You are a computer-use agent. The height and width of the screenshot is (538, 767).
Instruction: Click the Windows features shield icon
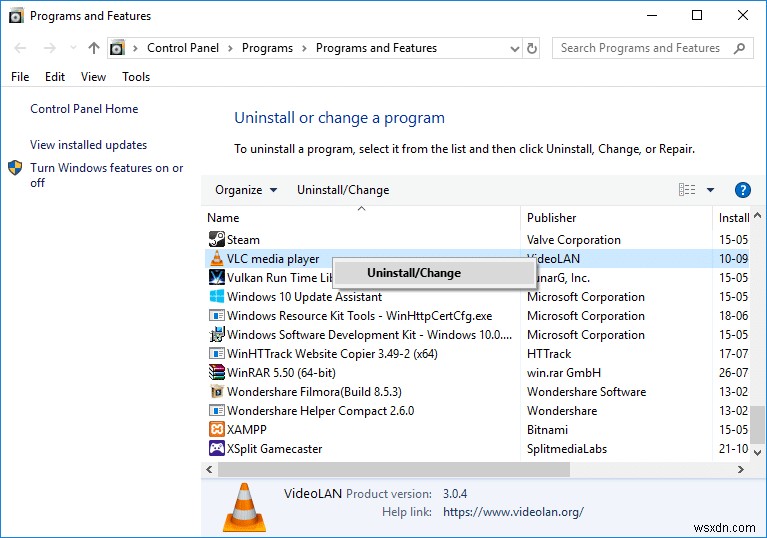tap(15, 168)
